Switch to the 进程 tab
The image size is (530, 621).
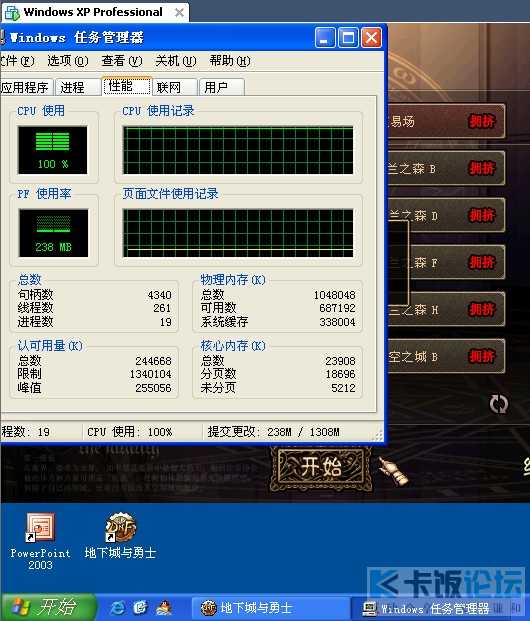point(77,87)
